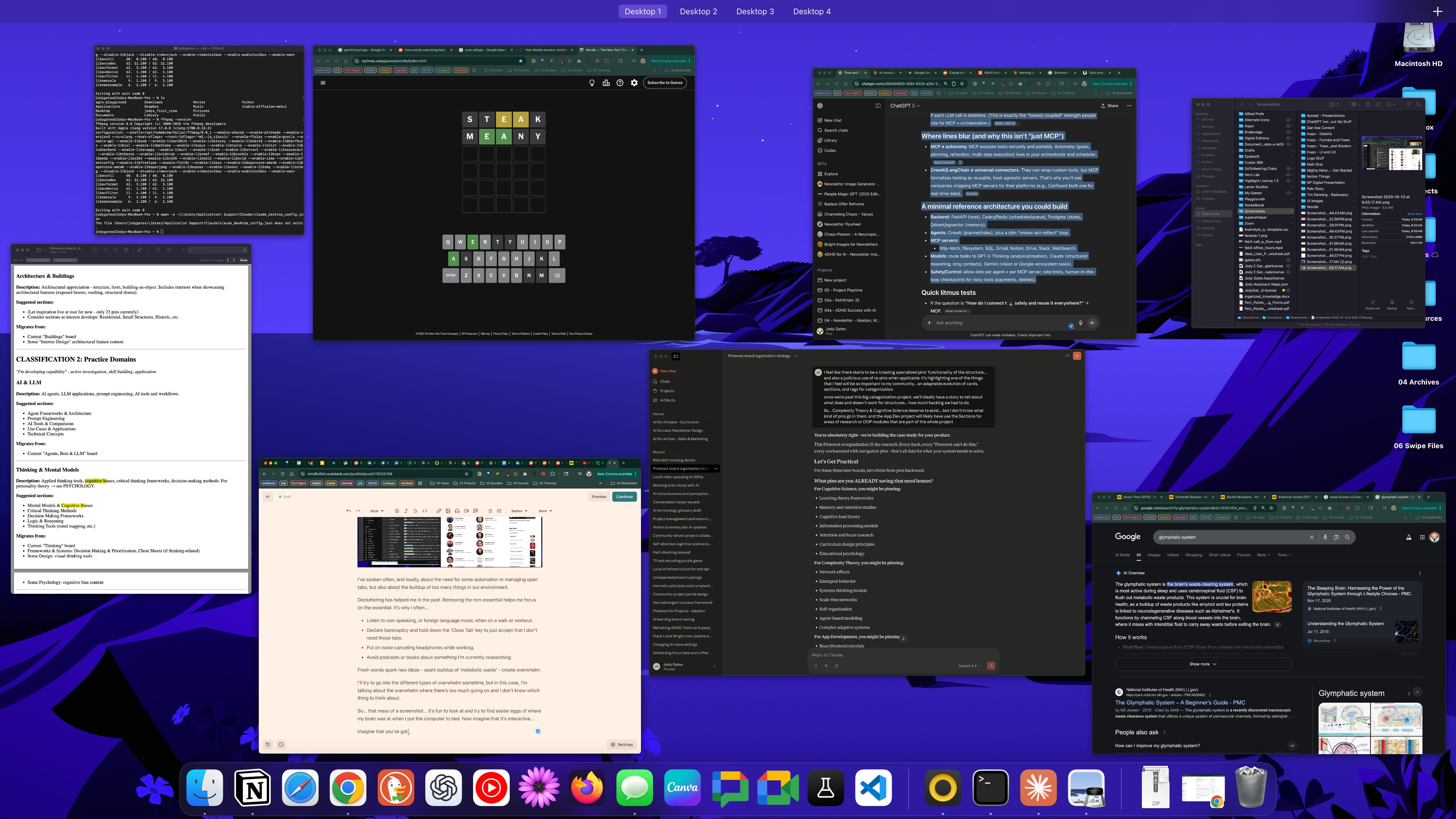Click the Bold icon in Substack editor

coord(397,511)
